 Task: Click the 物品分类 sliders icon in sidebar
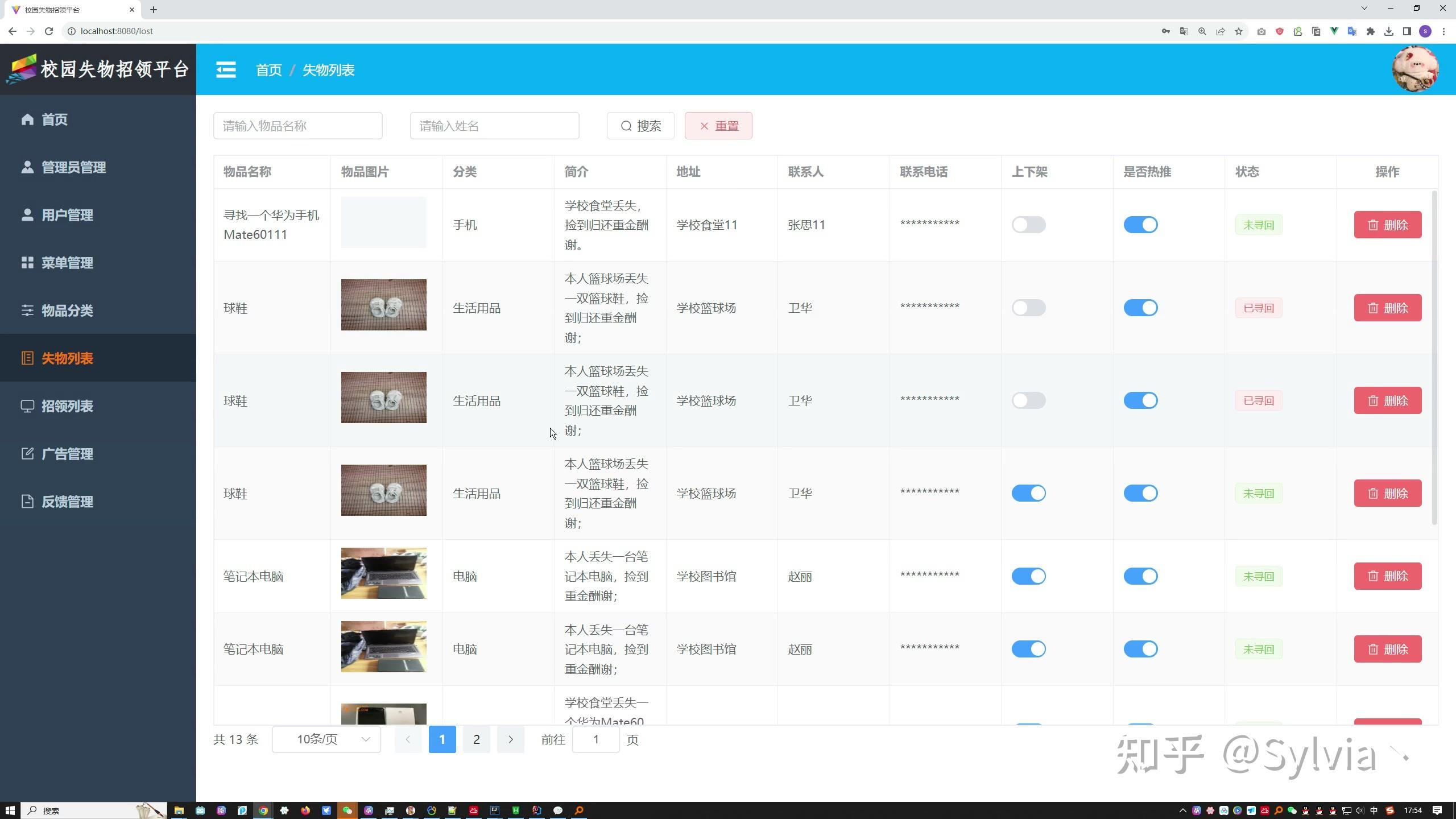(x=27, y=310)
